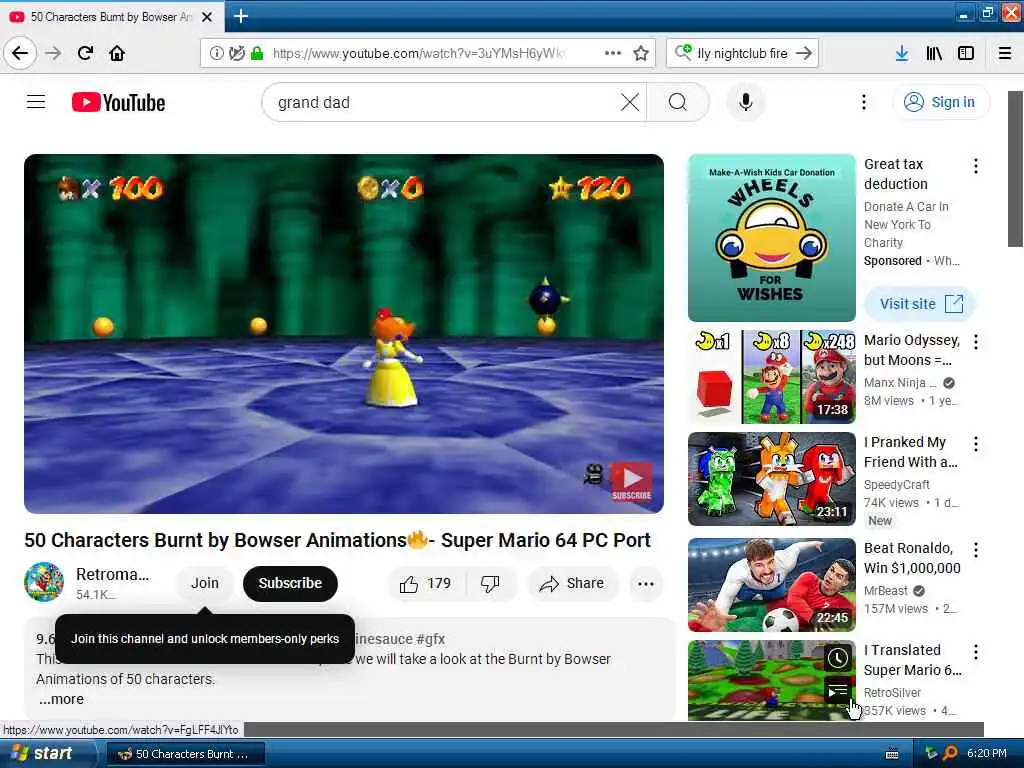Screen dimensions: 1024x768
Task: Click the YouTube search magnifier button
Action: (x=678, y=102)
